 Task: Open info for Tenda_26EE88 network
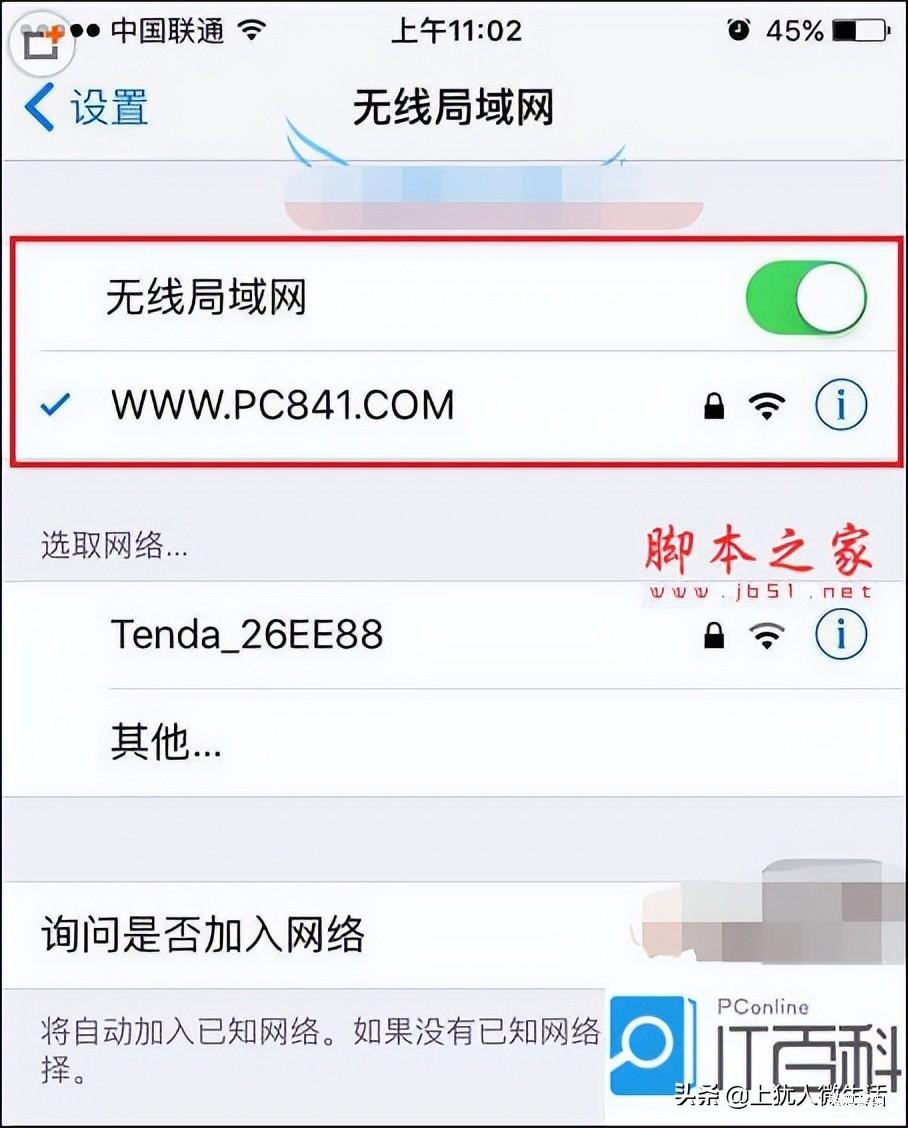tap(840, 634)
